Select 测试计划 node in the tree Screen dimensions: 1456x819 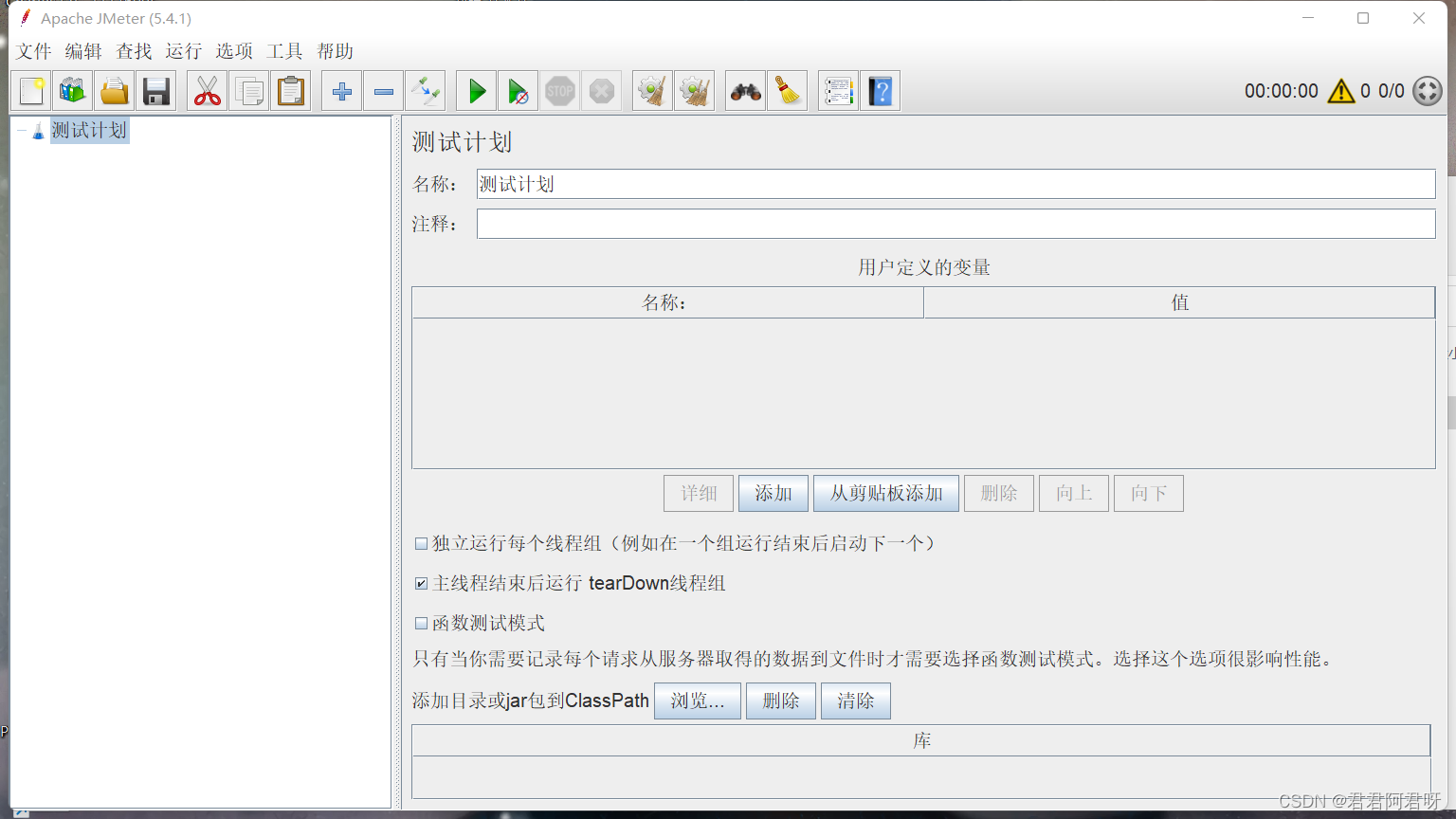click(89, 131)
